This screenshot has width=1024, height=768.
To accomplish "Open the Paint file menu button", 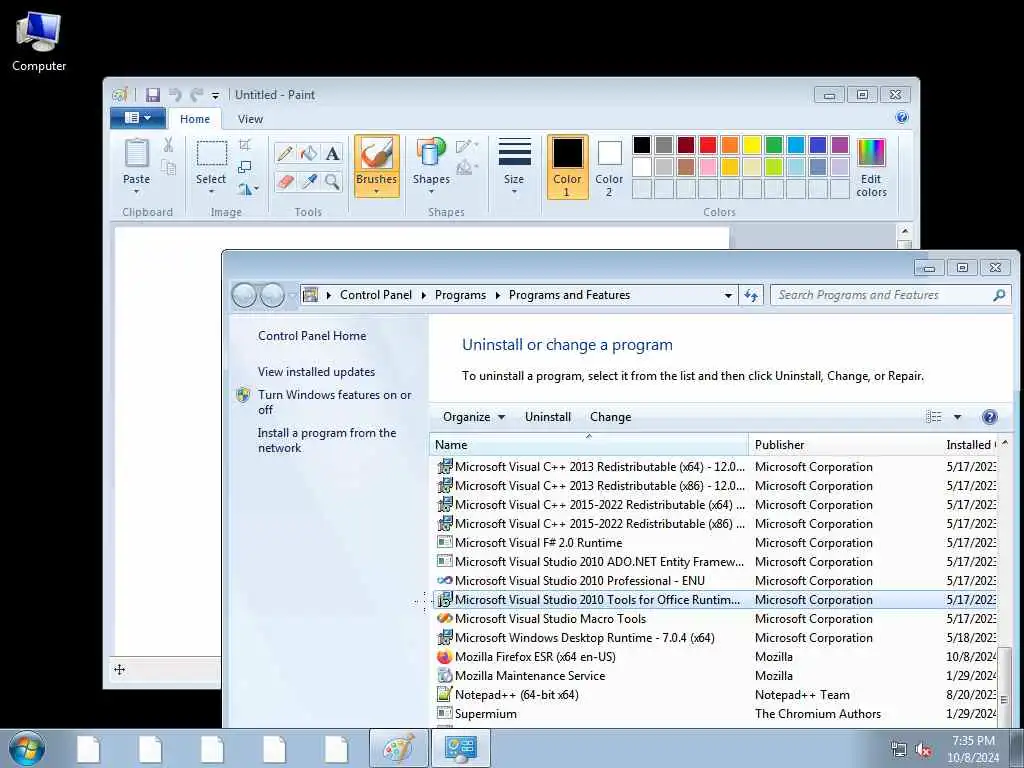I will (x=137, y=118).
